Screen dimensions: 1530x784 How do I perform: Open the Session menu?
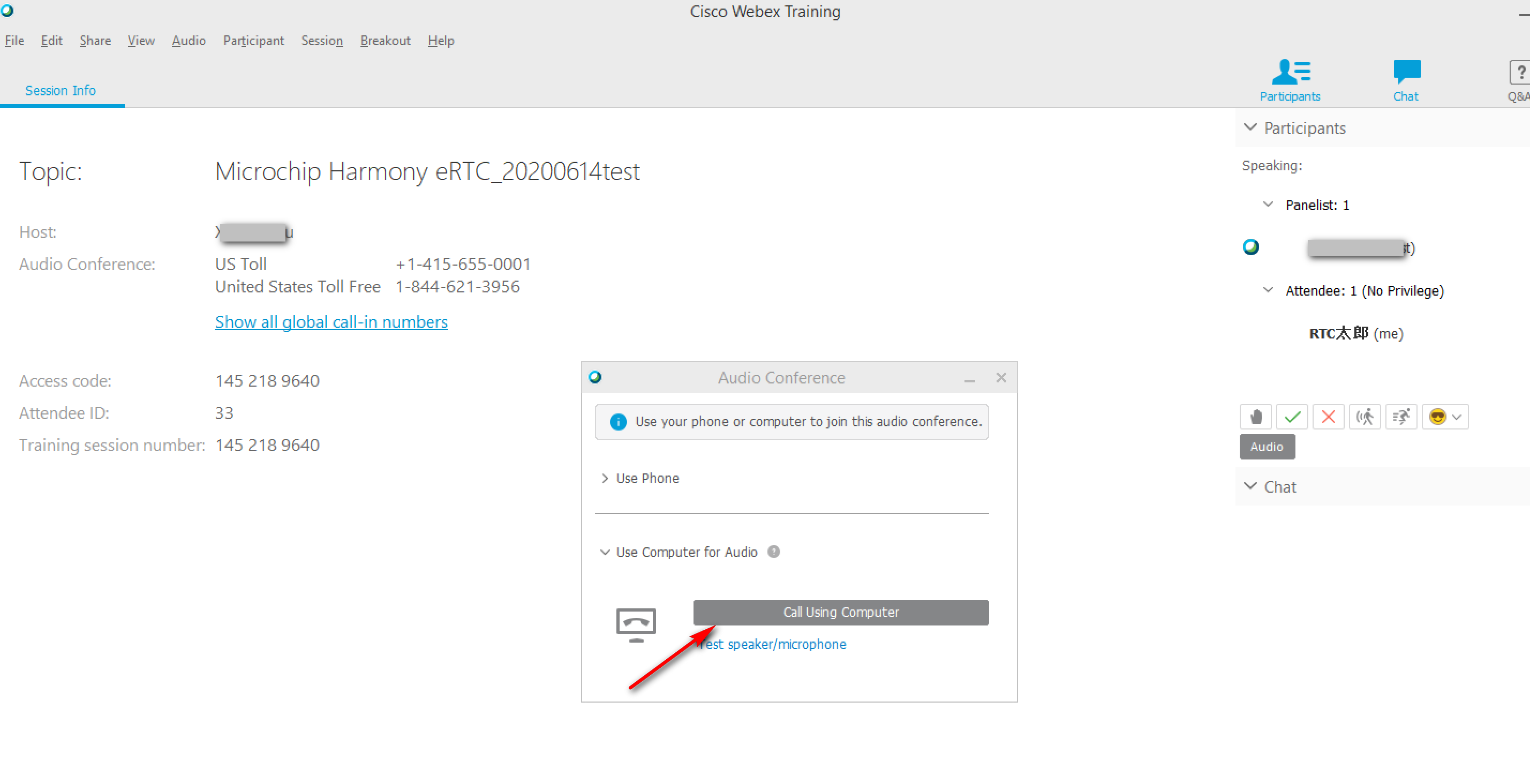pos(322,40)
